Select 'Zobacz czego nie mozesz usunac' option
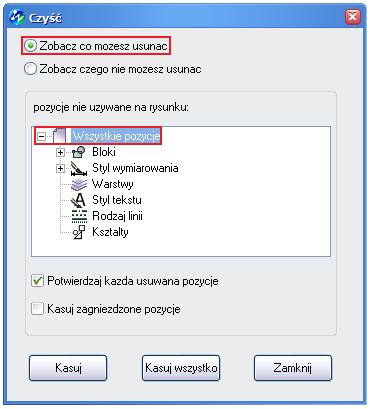The width and height of the screenshot is (370, 409). tap(30, 69)
